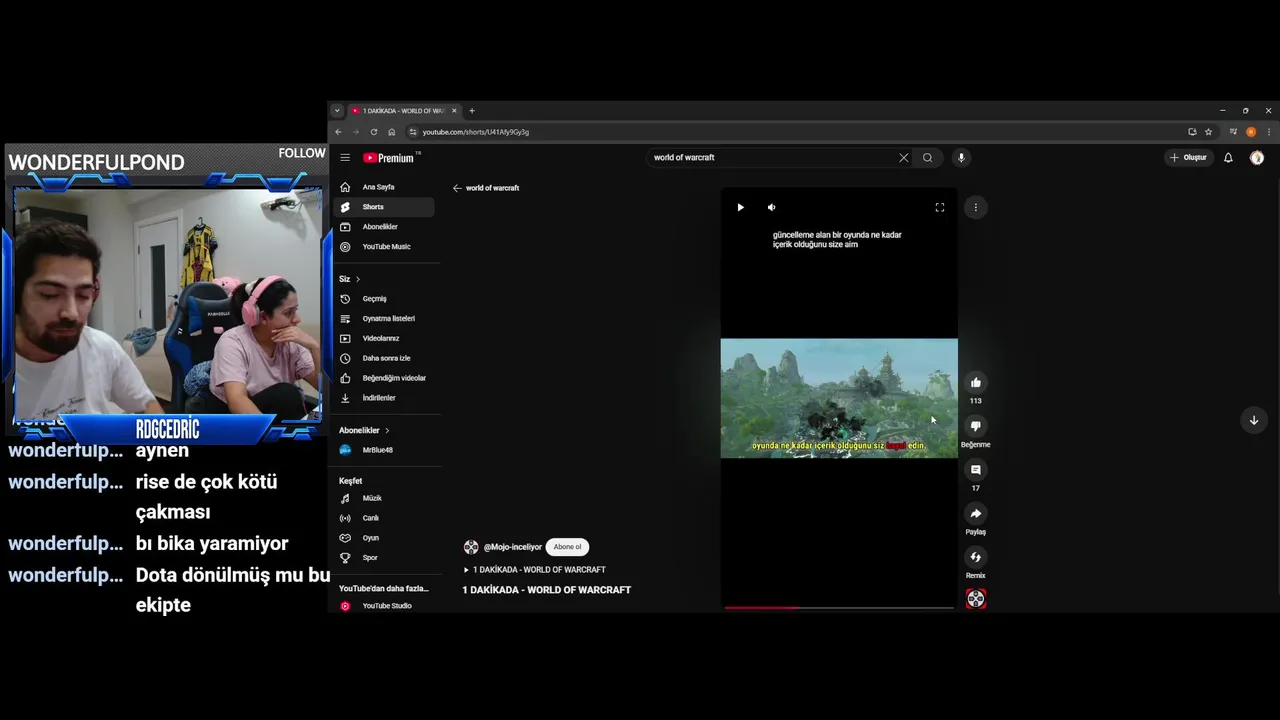1280x720 pixels.
Task: Go to the next Short arrow
Action: click(x=1254, y=420)
